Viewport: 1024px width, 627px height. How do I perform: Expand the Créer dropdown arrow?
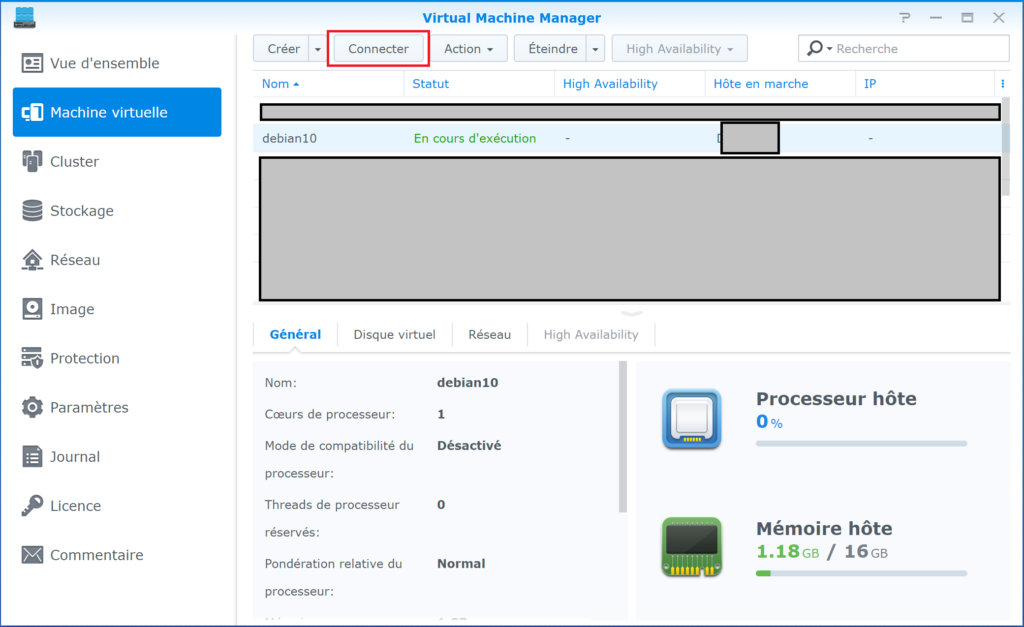[x=318, y=49]
